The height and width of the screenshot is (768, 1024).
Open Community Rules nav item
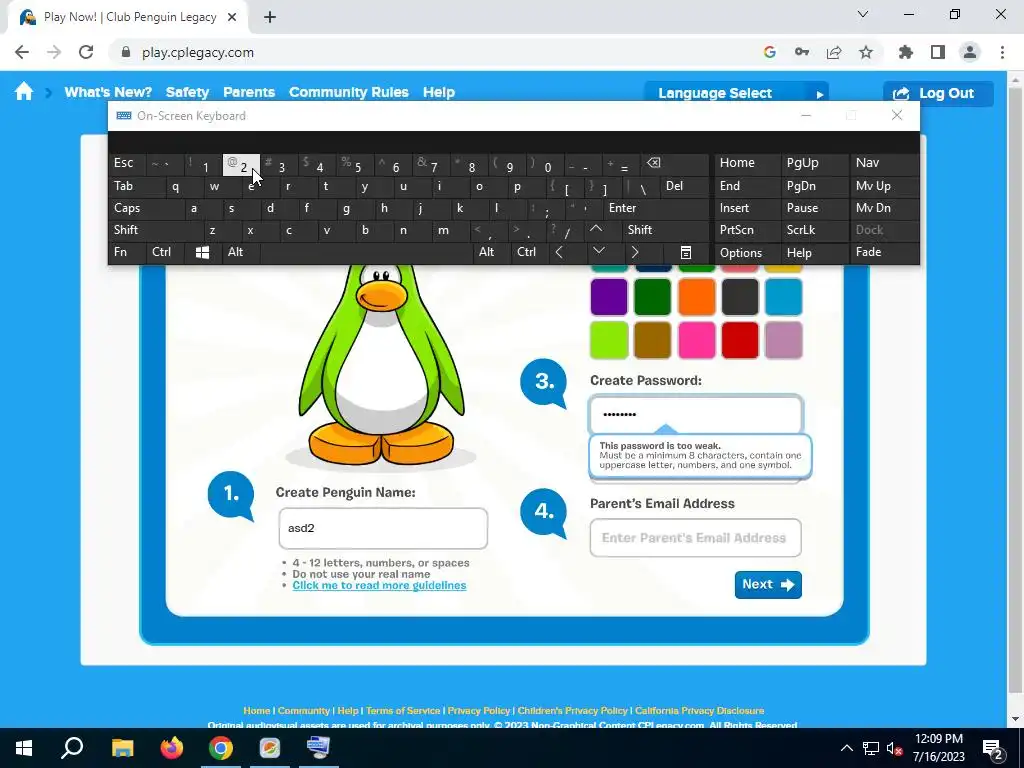coord(349,92)
